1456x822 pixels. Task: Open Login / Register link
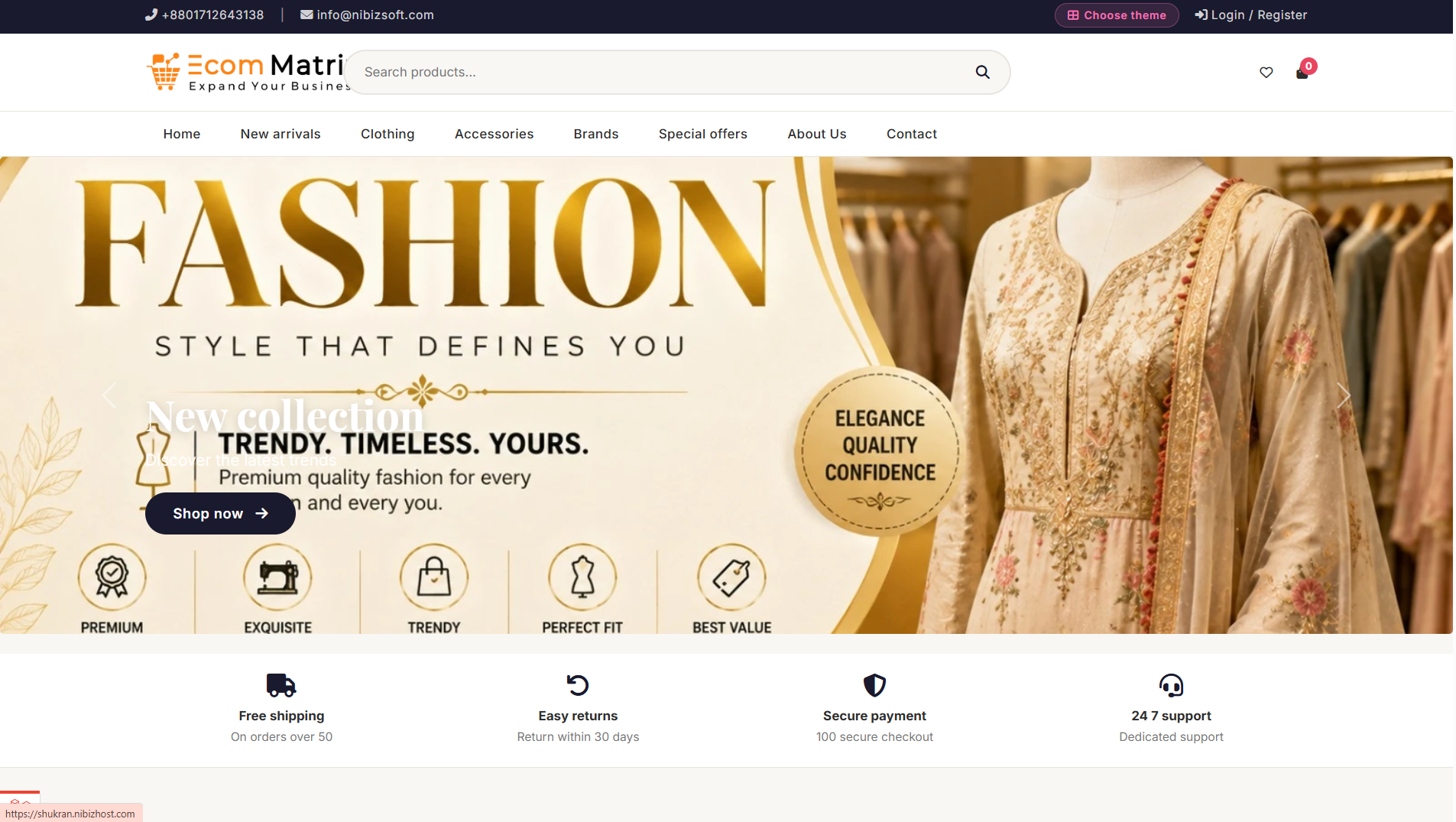1251,15
